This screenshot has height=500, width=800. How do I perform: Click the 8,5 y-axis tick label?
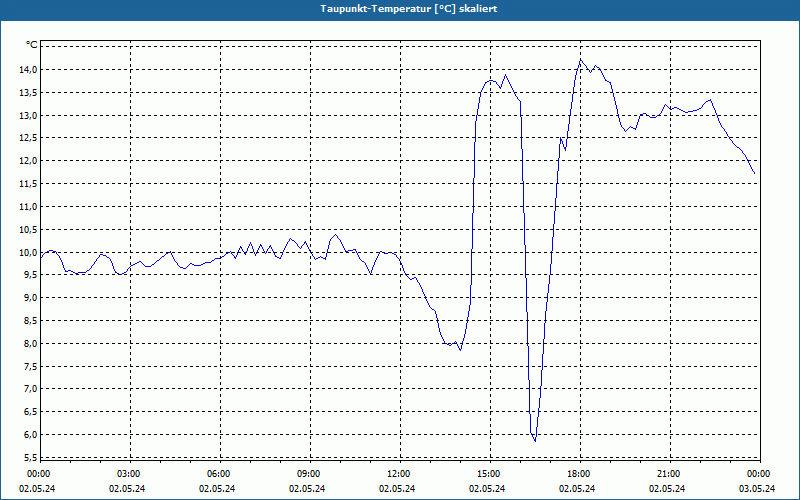tap(32, 320)
